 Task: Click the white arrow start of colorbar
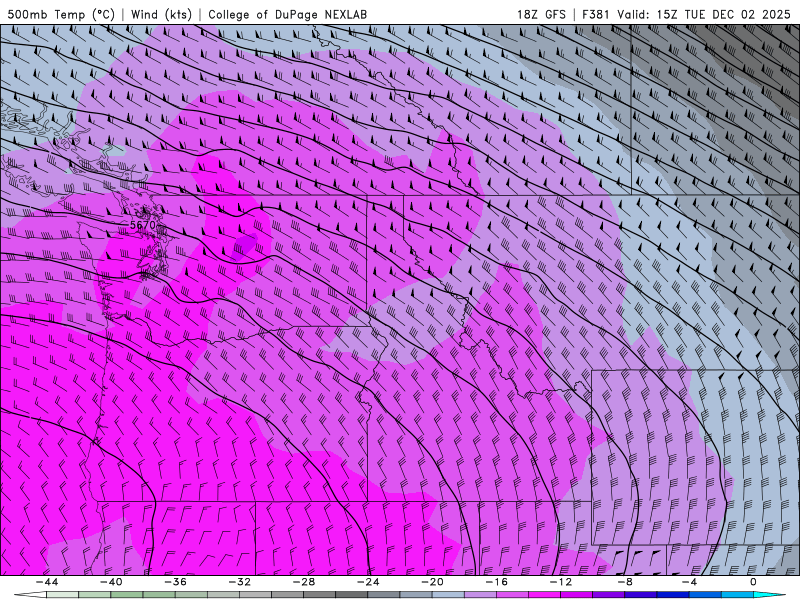pos(30,595)
